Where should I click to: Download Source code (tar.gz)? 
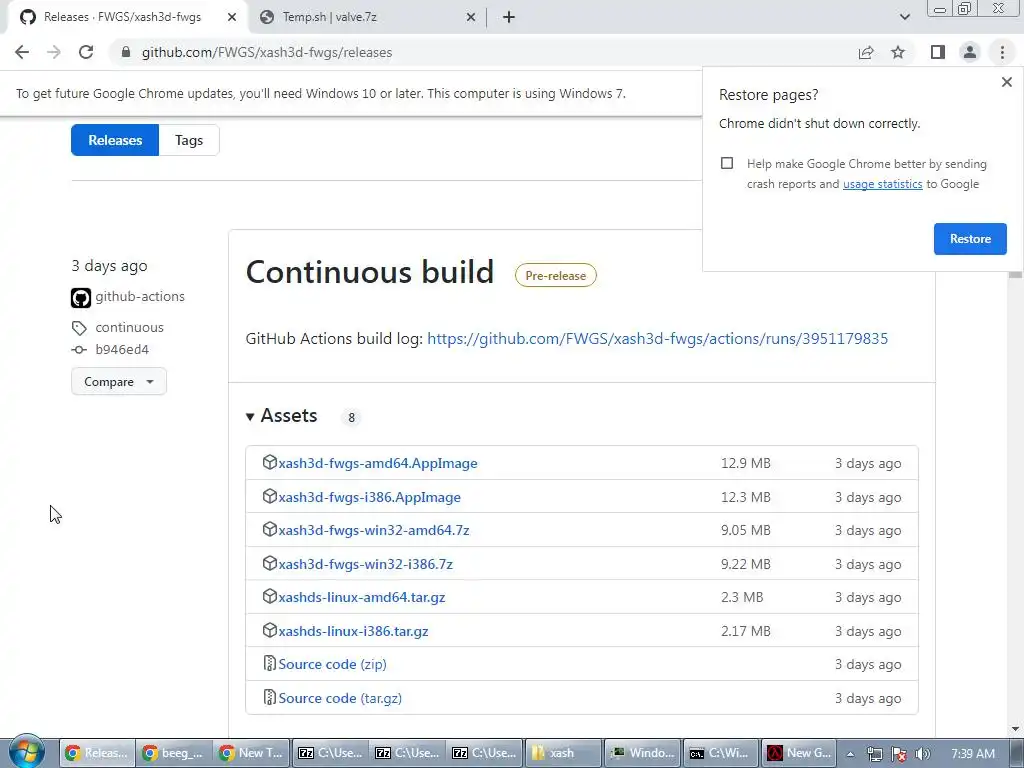coord(340,698)
